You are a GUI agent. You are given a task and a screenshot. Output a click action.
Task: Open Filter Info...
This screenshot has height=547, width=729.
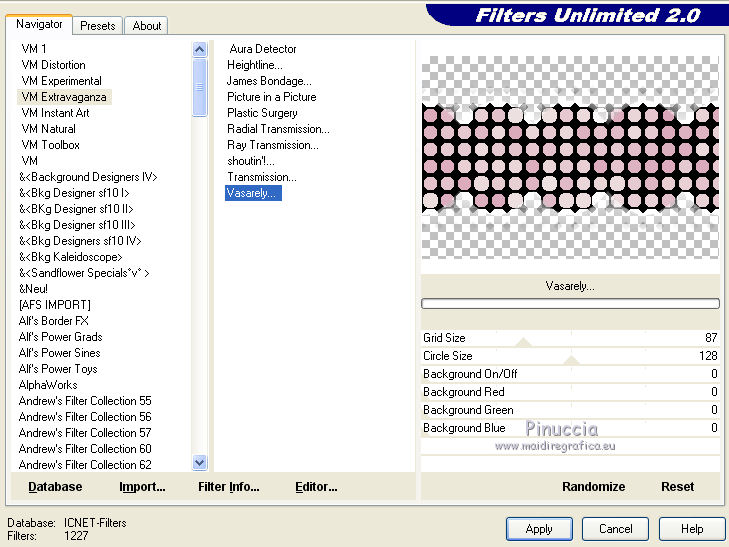[x=229, y=487]
